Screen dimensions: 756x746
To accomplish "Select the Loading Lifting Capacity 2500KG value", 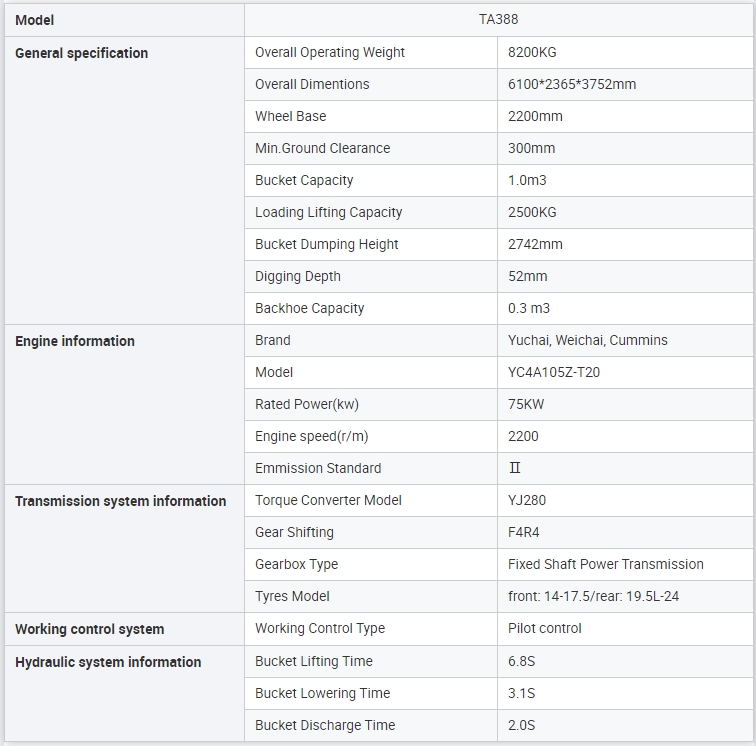I will point(532,212).
